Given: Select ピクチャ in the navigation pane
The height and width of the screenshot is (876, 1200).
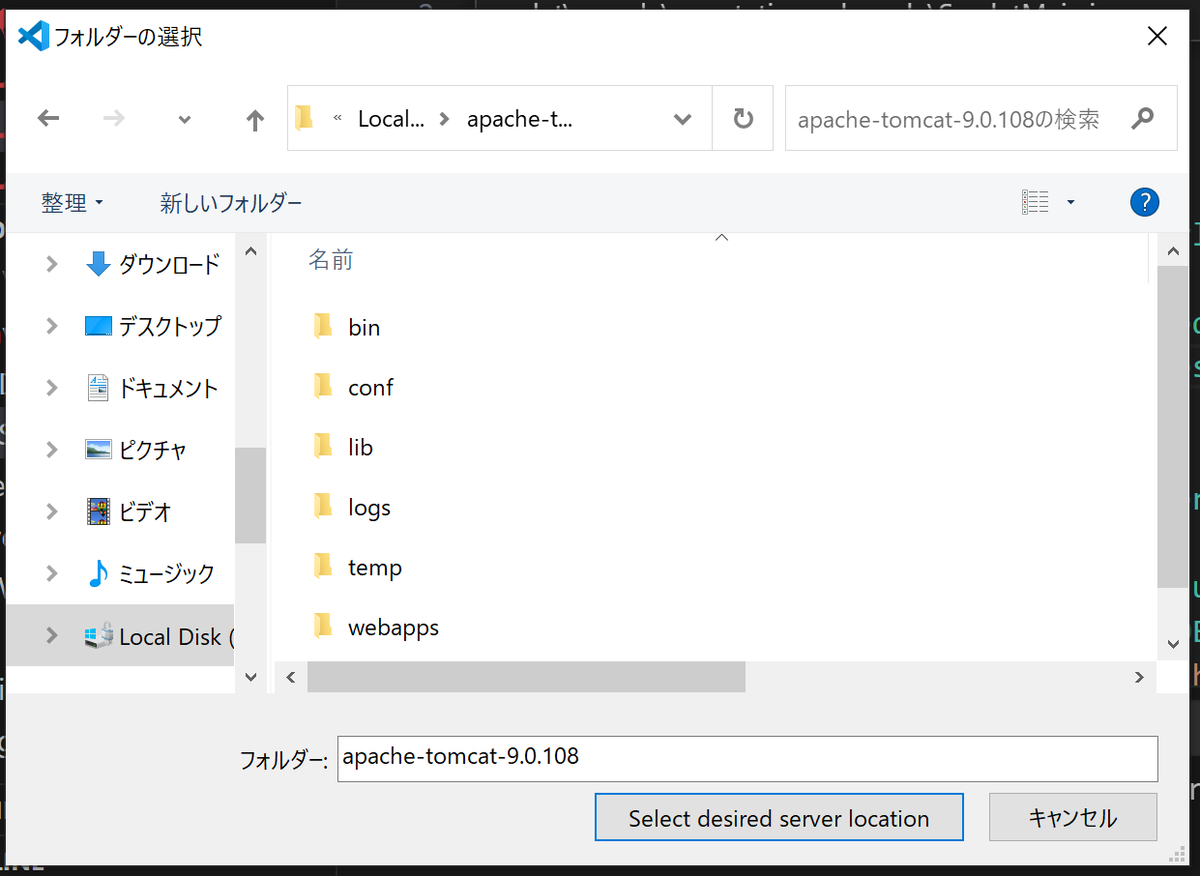Looking at the screenshot, I should click(136, 450).
